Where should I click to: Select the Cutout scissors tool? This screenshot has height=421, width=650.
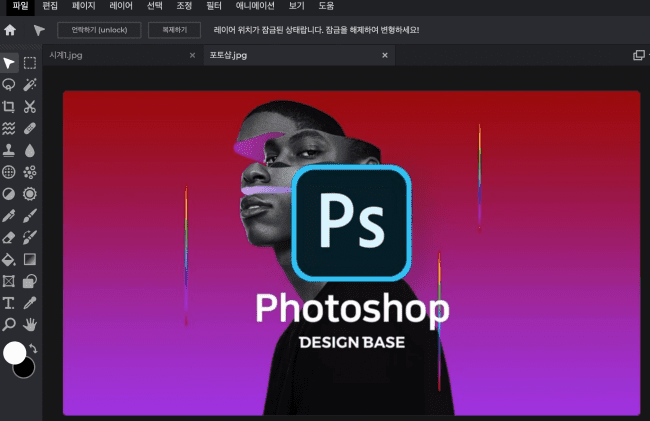tap(30, 106)
